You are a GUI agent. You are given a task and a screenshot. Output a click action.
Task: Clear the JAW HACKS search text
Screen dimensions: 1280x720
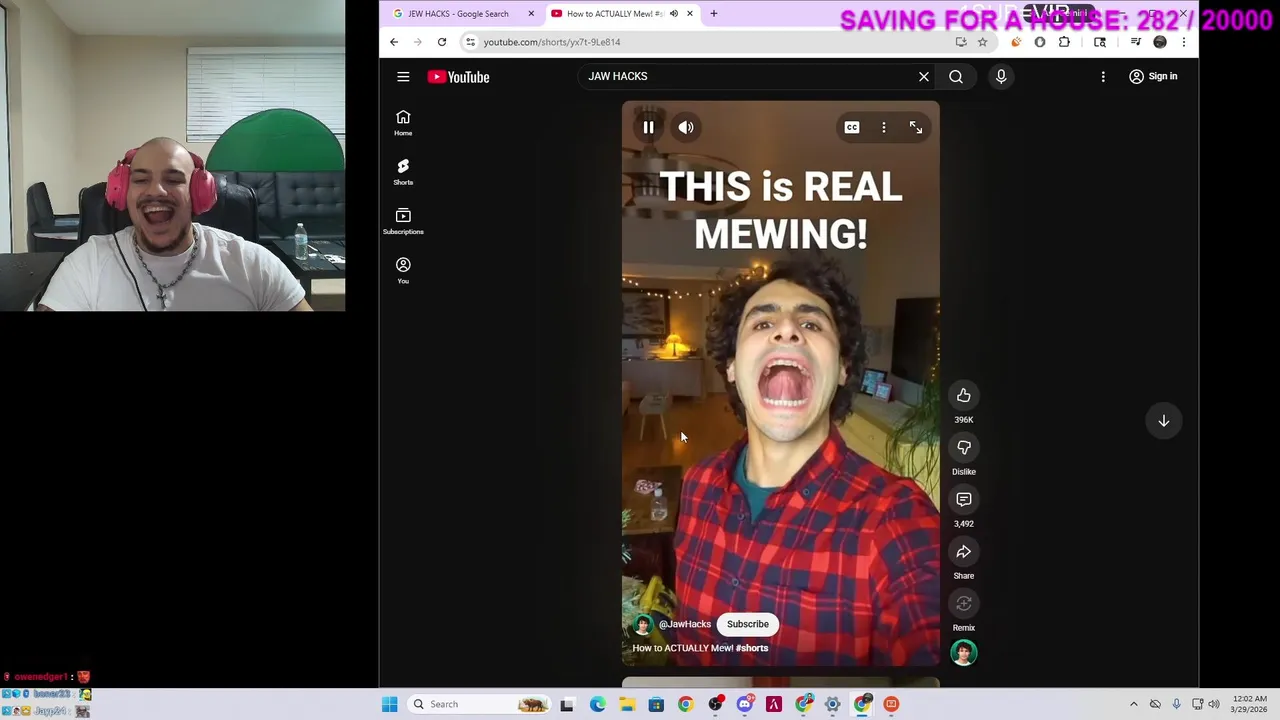coord(924,76)
